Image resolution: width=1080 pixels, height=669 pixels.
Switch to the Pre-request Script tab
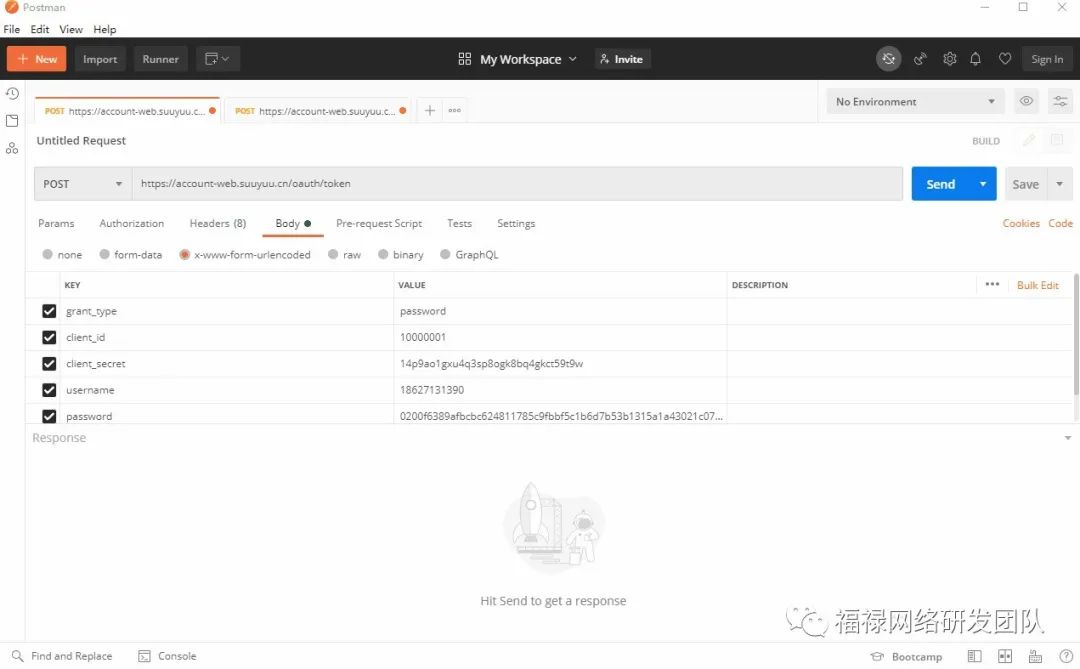[379, 223]
